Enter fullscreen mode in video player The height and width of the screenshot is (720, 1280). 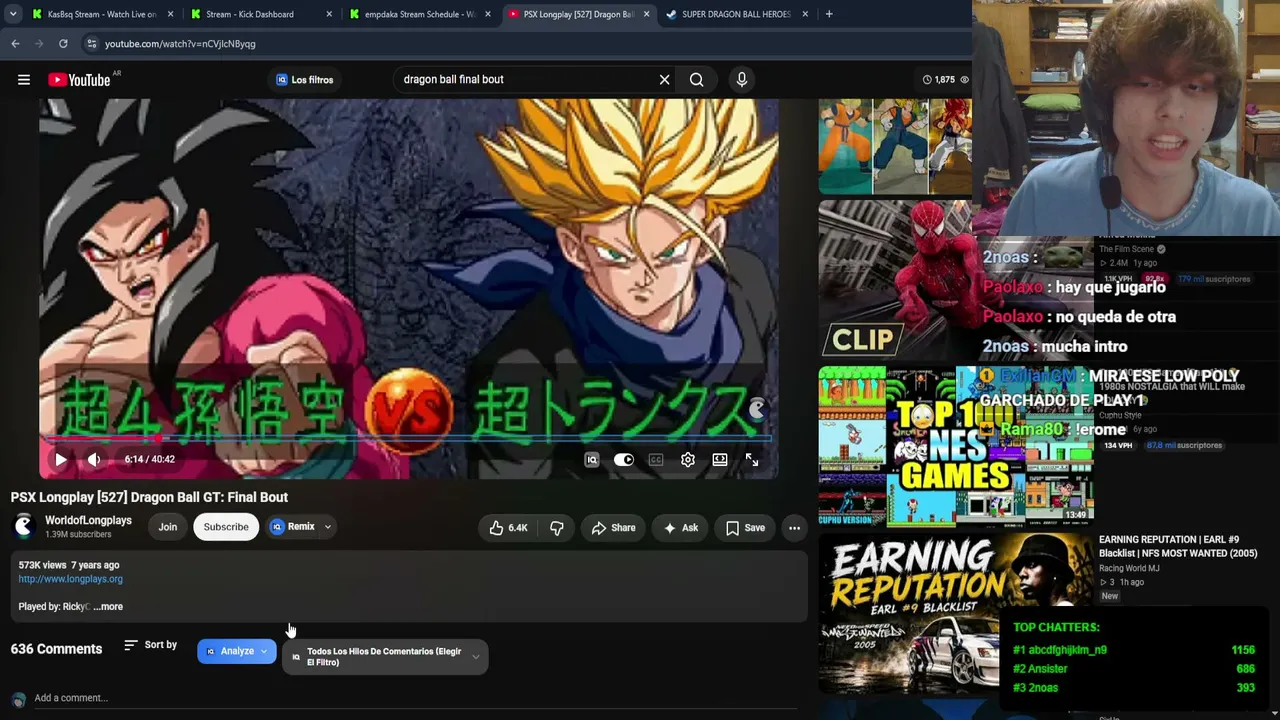(x=752, y=460)
